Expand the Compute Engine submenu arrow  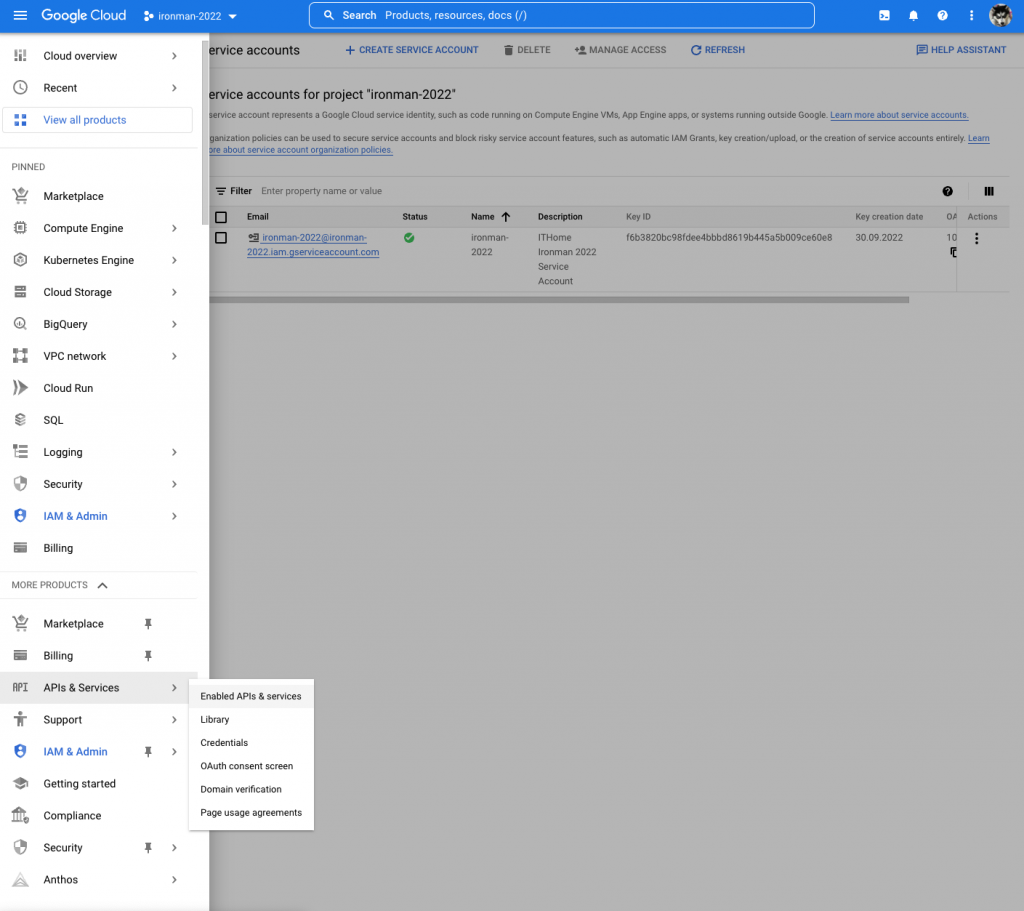coord(174,228)
